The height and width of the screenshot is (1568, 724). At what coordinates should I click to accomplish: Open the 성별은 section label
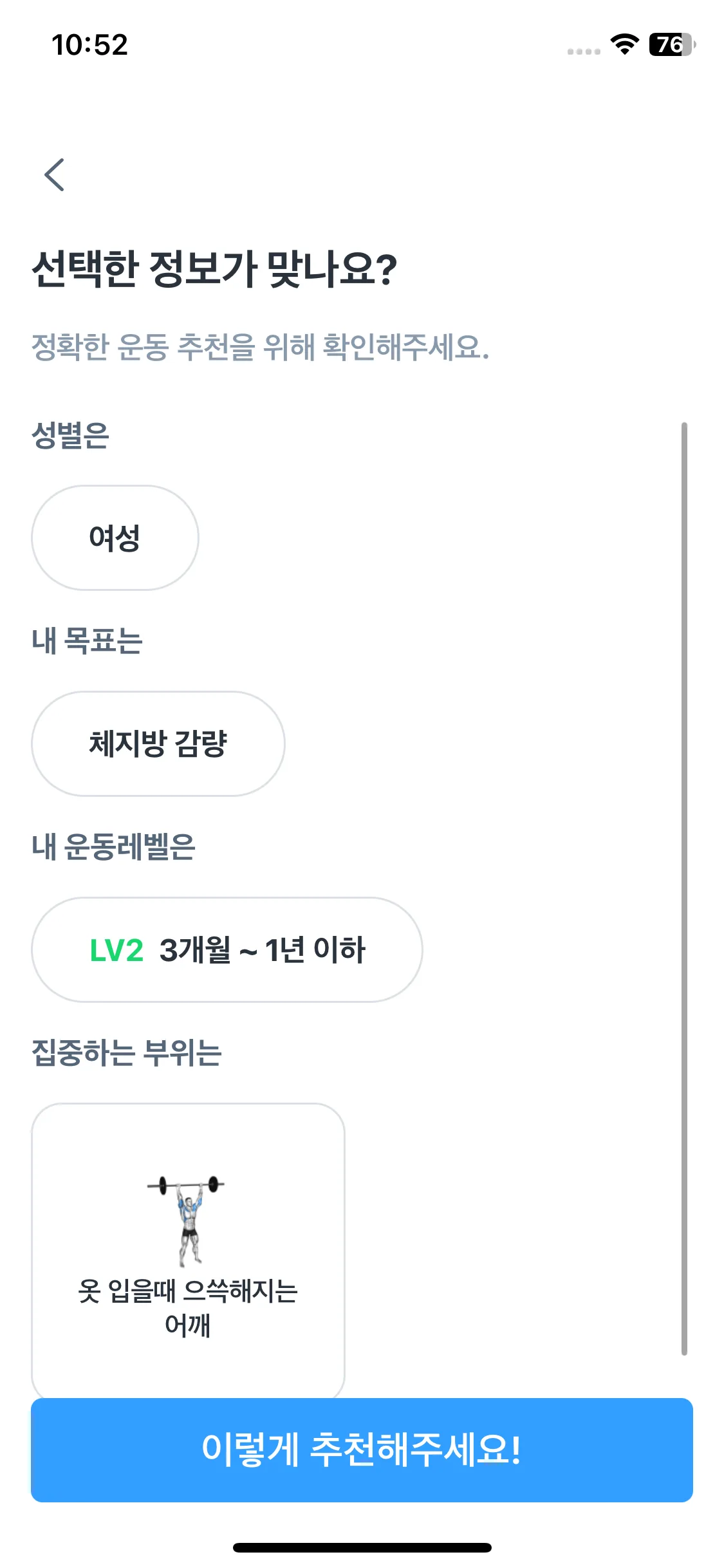[x=70, y=434]
